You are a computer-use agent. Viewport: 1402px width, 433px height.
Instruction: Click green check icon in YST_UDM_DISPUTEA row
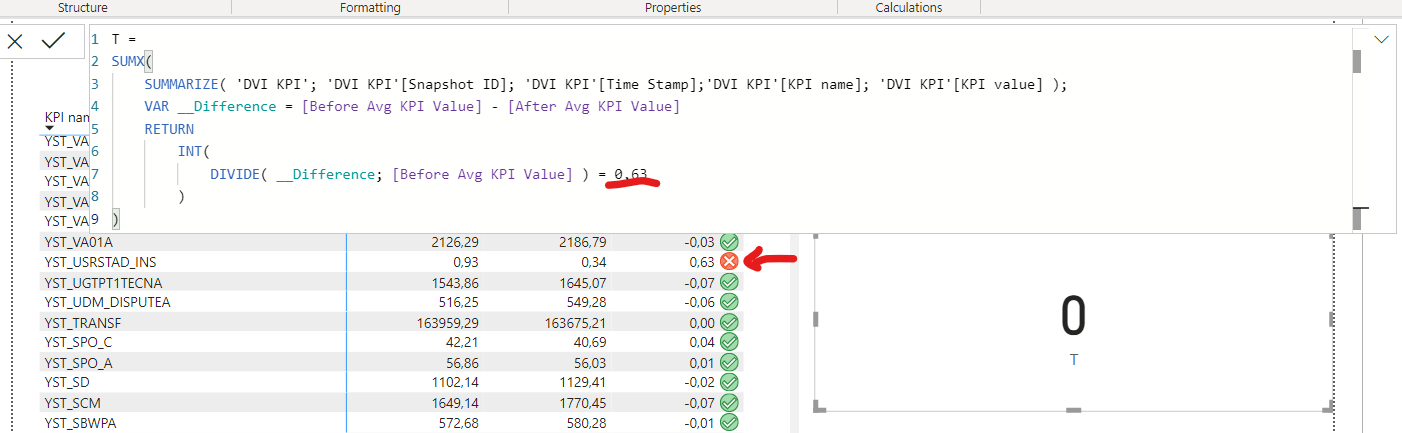click(729, 302)
